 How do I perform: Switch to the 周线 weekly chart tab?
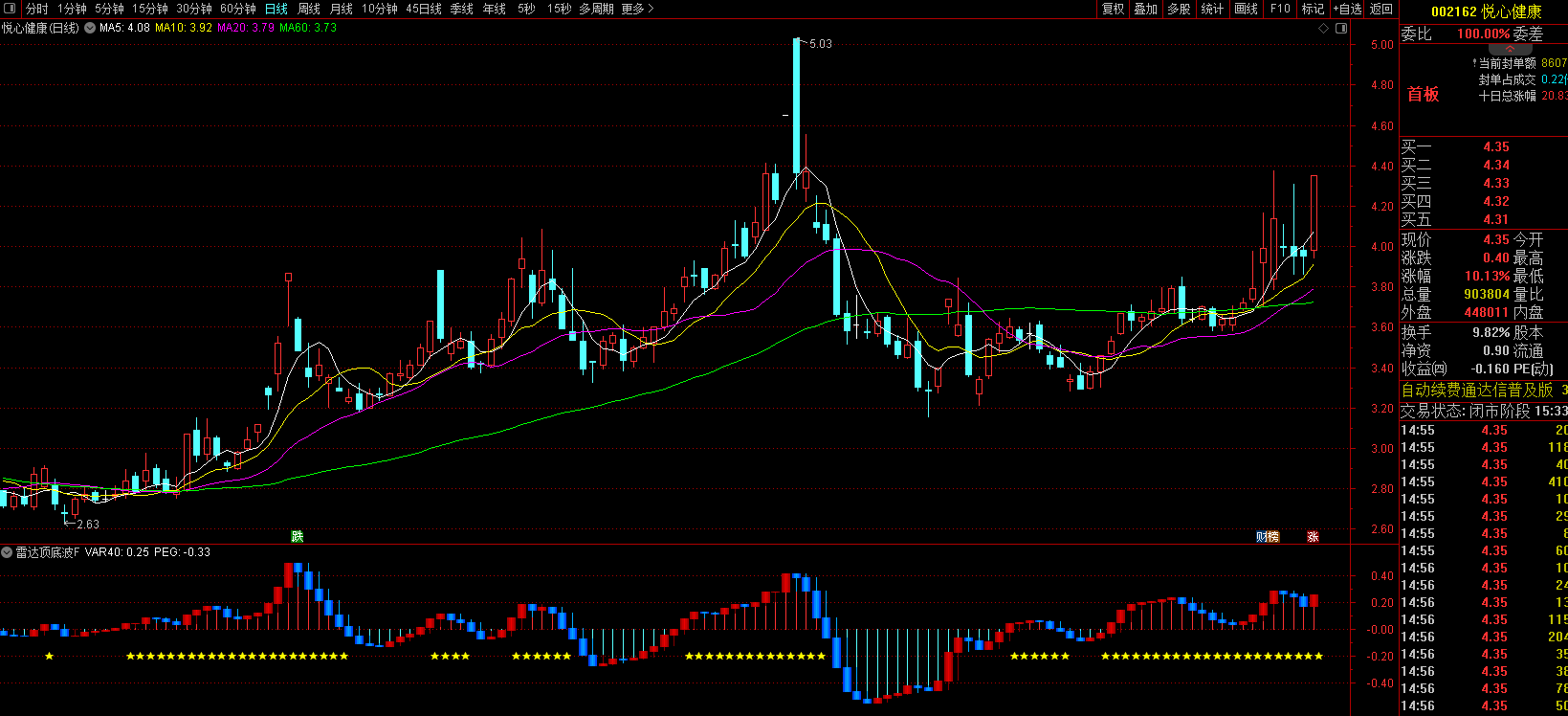308,9
